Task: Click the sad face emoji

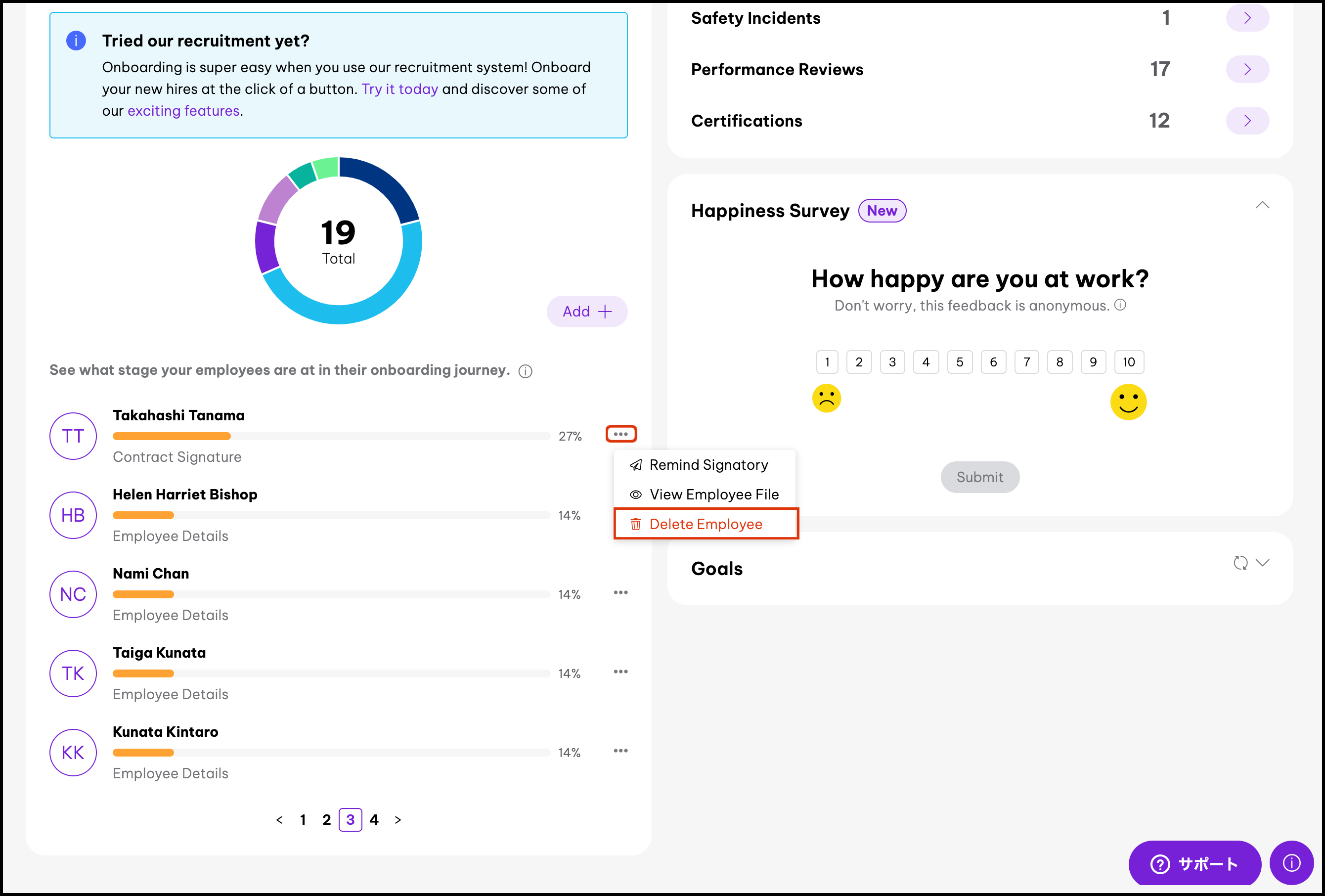Action: [826, 398]
